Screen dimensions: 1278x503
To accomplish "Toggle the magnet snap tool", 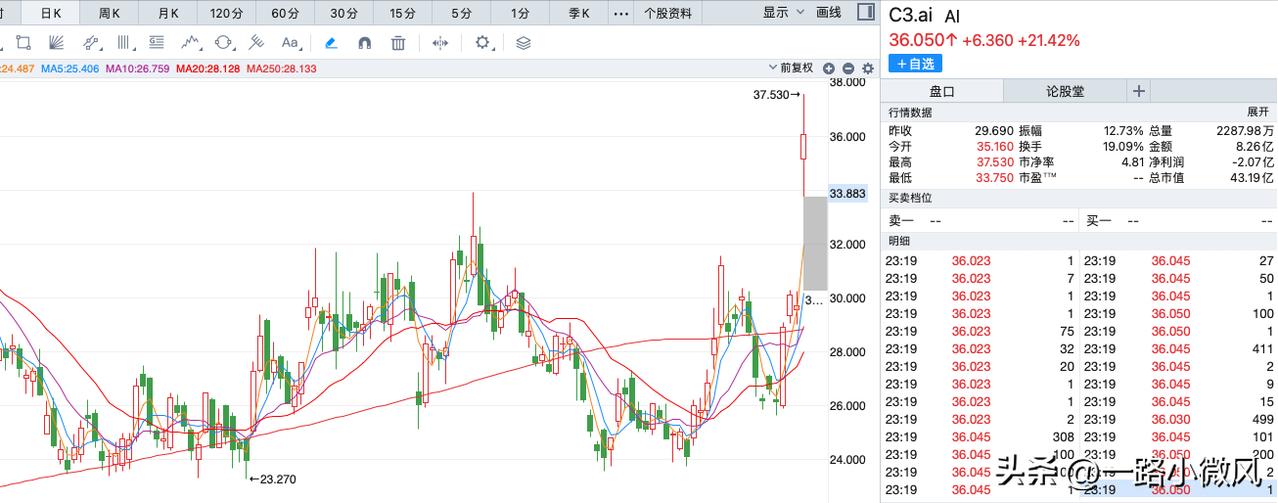I will (365, 43).
